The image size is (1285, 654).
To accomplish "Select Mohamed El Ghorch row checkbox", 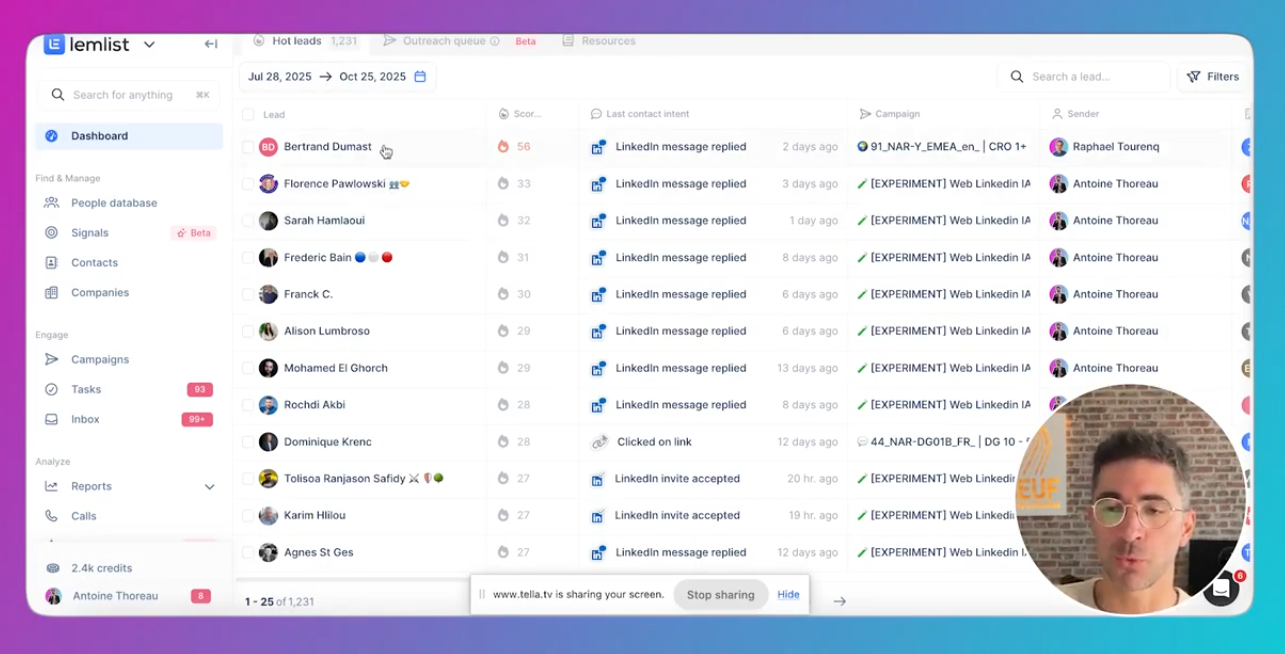I will (248, 368).
